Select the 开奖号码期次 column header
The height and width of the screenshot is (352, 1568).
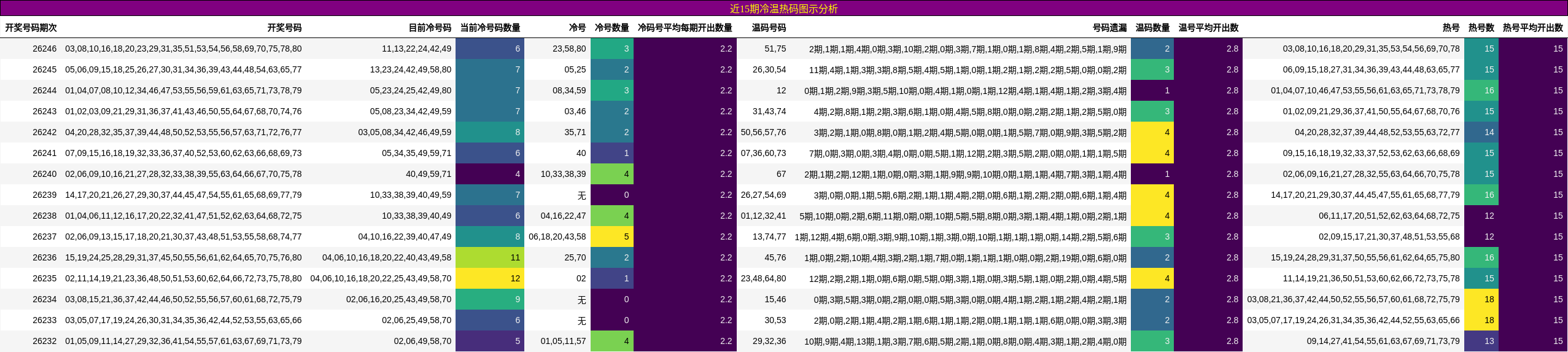[x=31, y=28]
